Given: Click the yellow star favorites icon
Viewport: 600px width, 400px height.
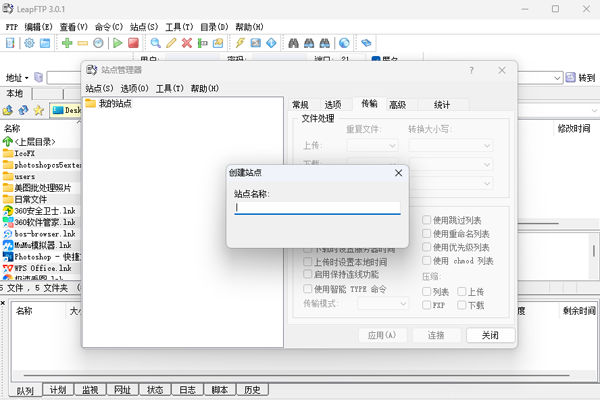Looking at the screenshot, I should (38, 110).
